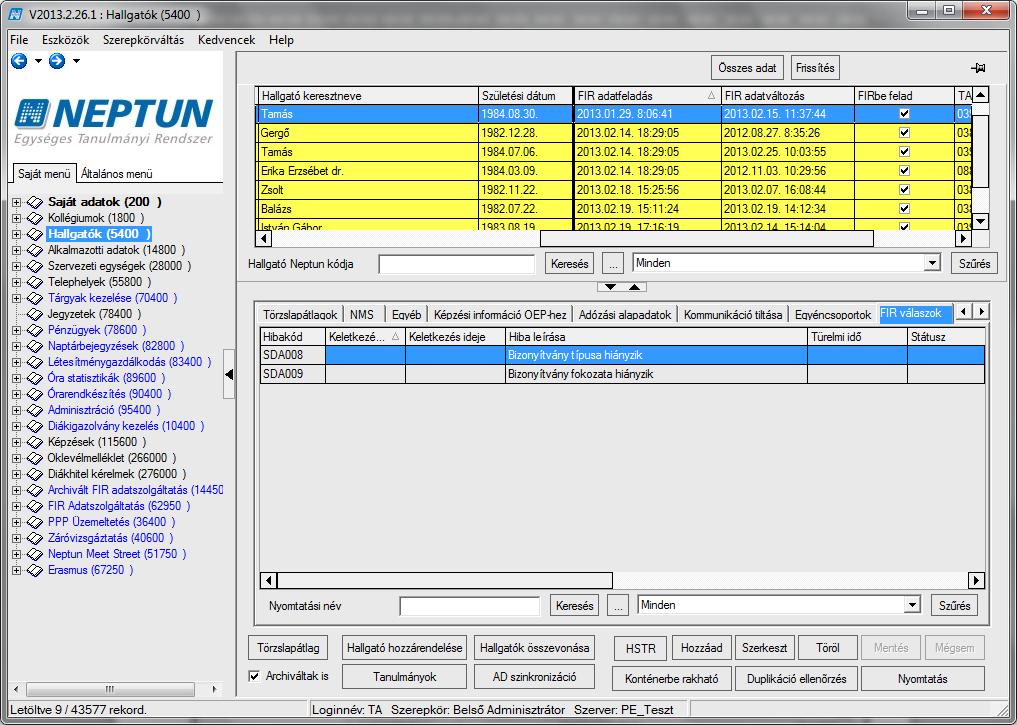Open the Kedvencek menu
1017x725 pixels.
tap(226, 40)
